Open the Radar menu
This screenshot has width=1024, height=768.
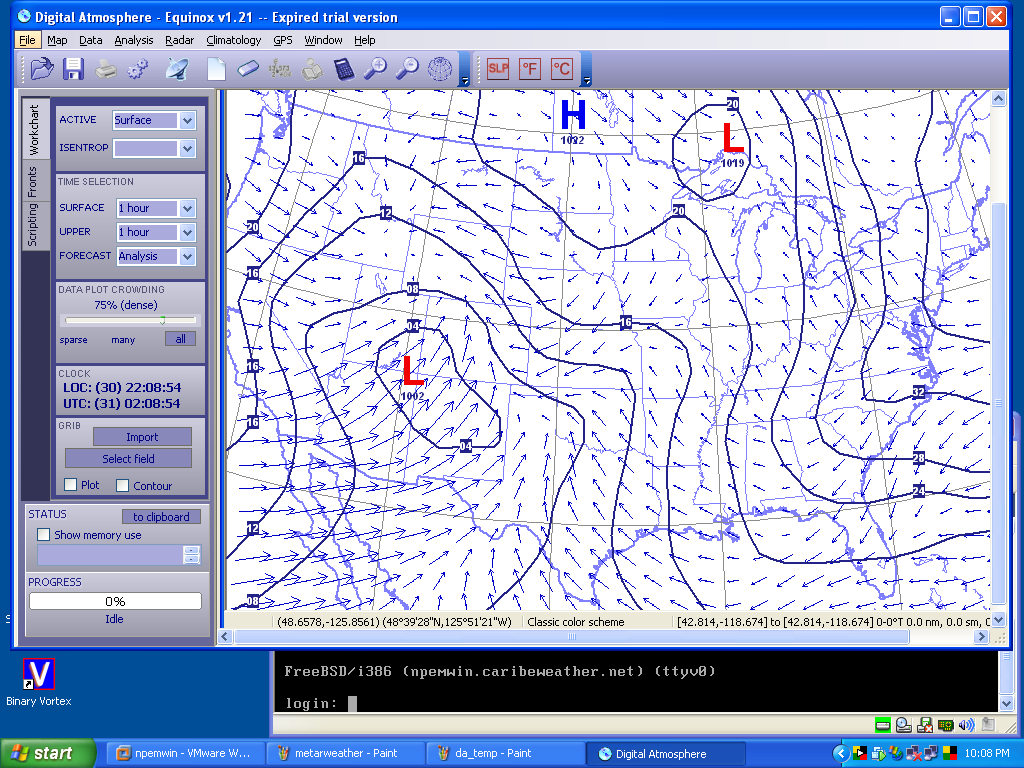(180, 40)
